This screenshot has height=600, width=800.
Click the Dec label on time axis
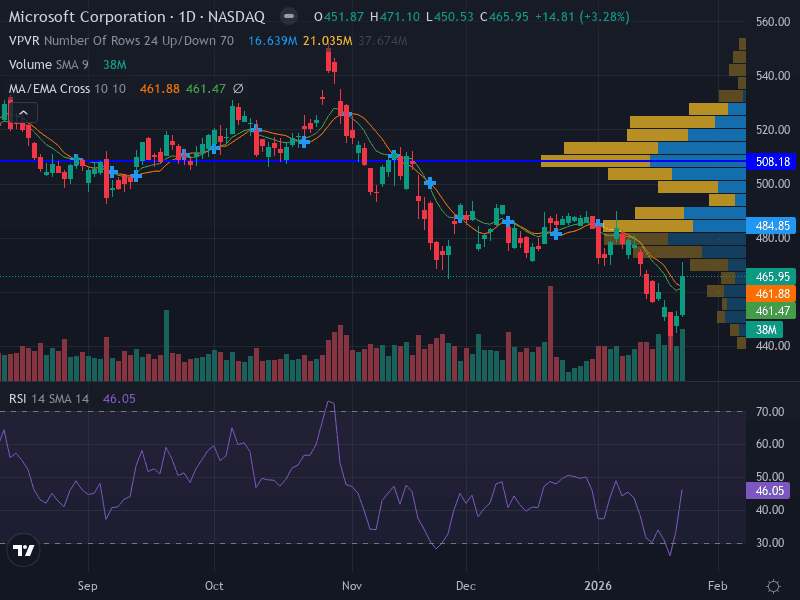466,586
